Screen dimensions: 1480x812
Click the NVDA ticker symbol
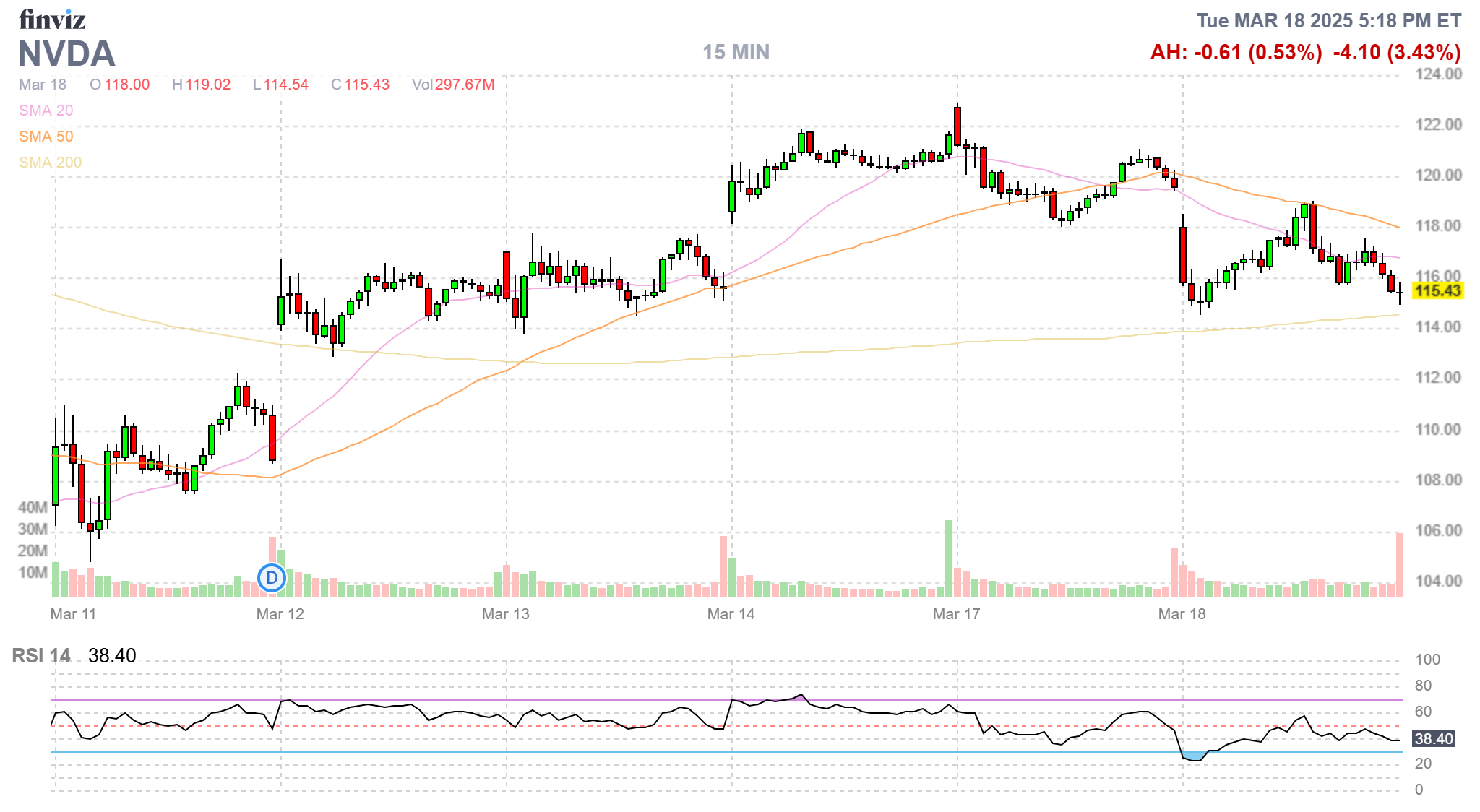66,54
